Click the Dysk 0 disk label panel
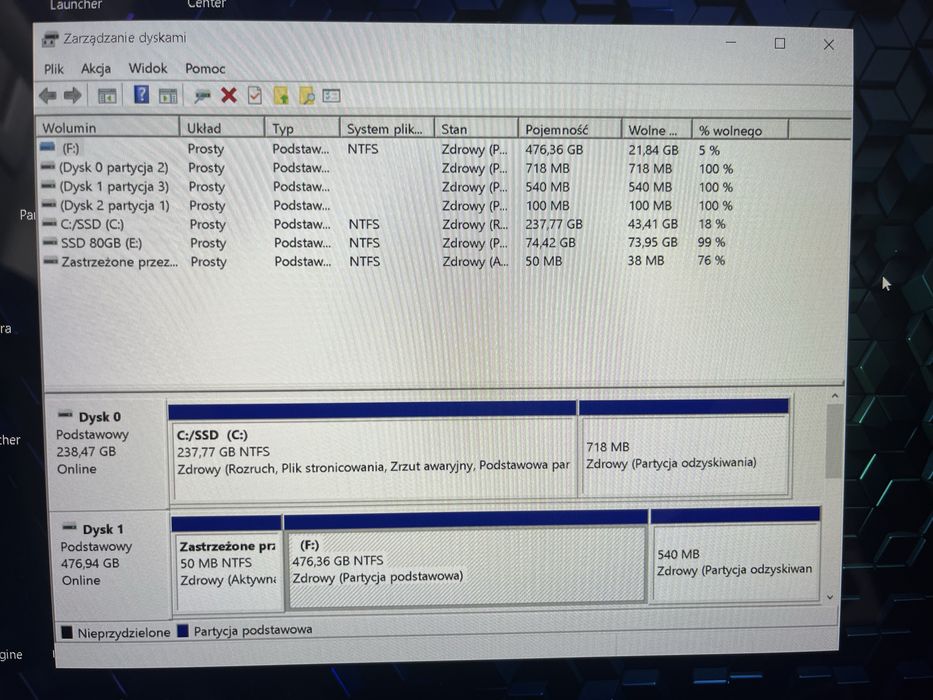Viewport: 933px width, 700px height. (107, 450)
